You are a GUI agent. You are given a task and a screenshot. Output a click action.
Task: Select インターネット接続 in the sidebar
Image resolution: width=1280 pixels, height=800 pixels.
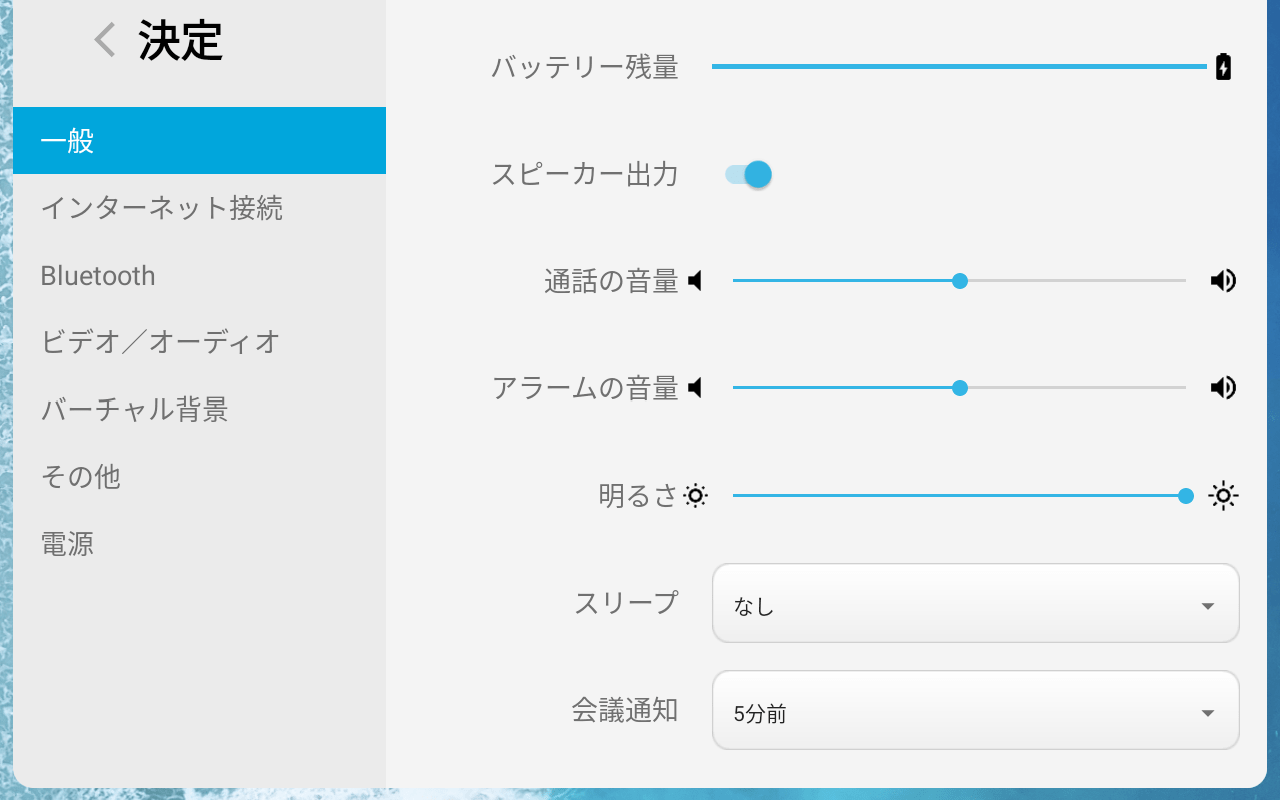pyautogui.click(x=162, y=208)
